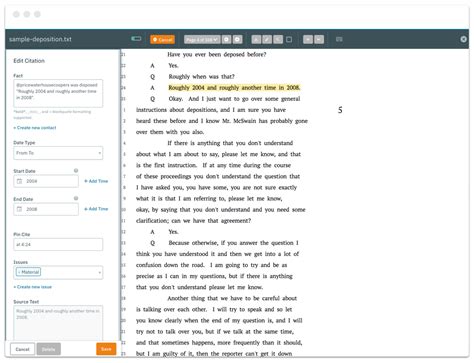The width and height of the screenshot is (474, 363).
Task: Click the grey Delete button
Action: tap(49, 349)
